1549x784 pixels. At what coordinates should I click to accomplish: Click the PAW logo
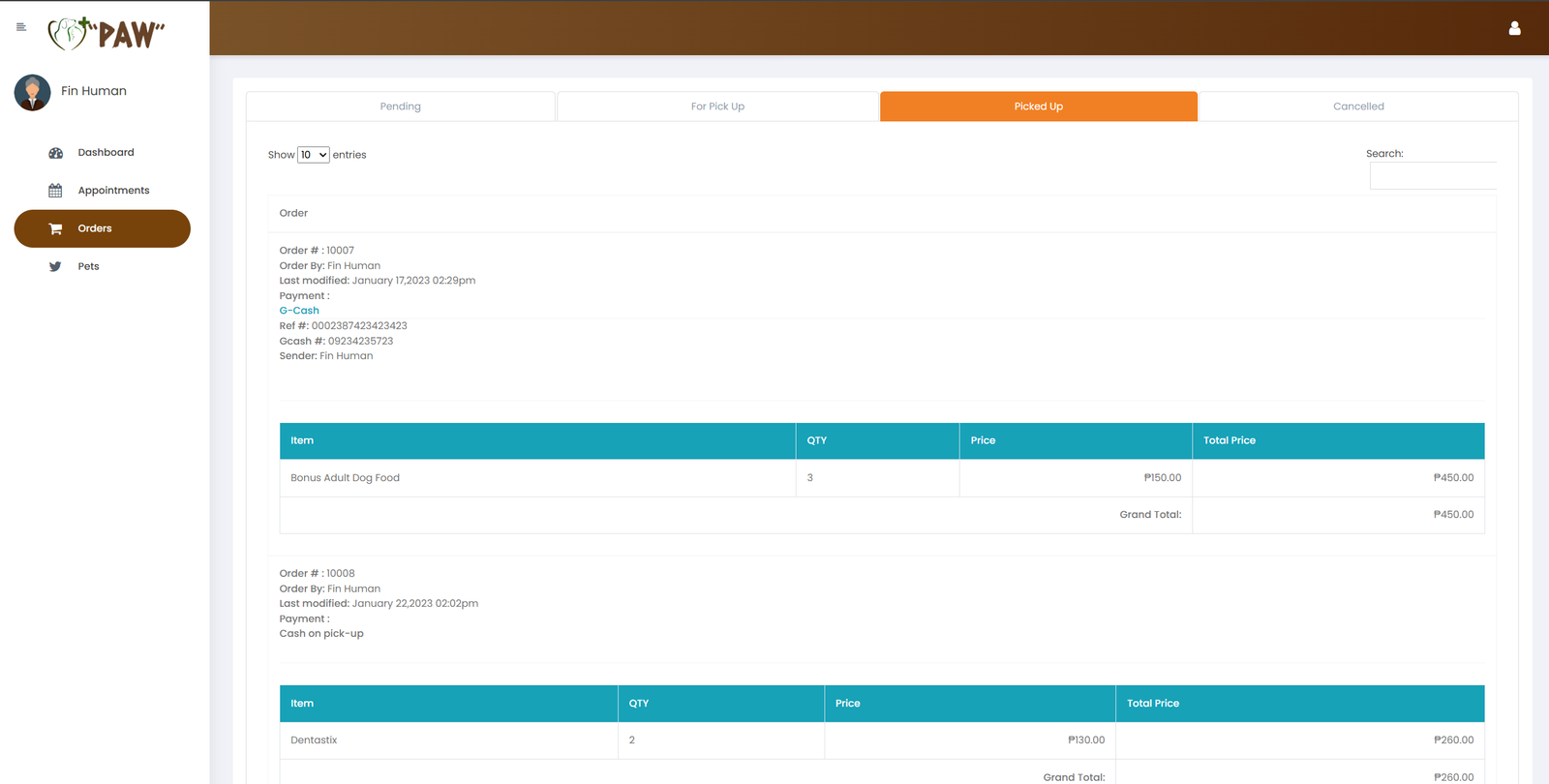(106, 34)
